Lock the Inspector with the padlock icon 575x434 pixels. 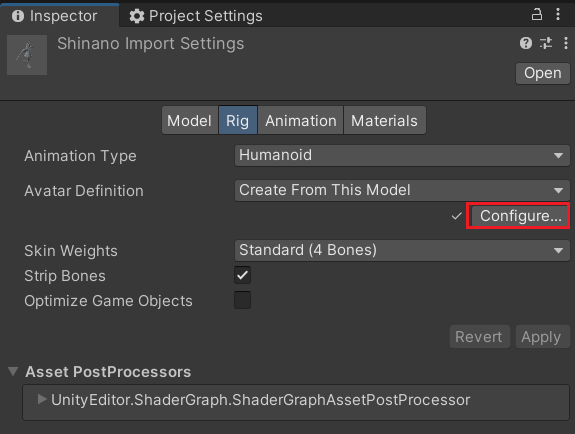pyautogui.click(x=536, y=15)
